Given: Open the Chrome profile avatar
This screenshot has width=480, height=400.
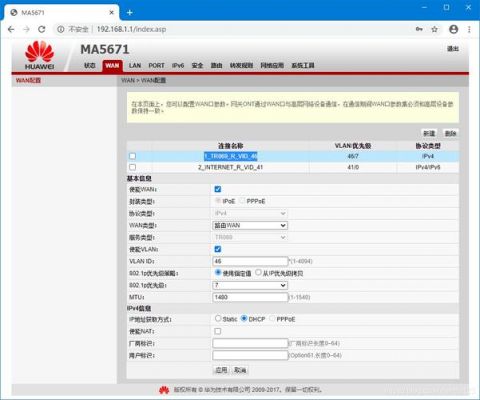Looking at the screenshot, I should 454,29.
